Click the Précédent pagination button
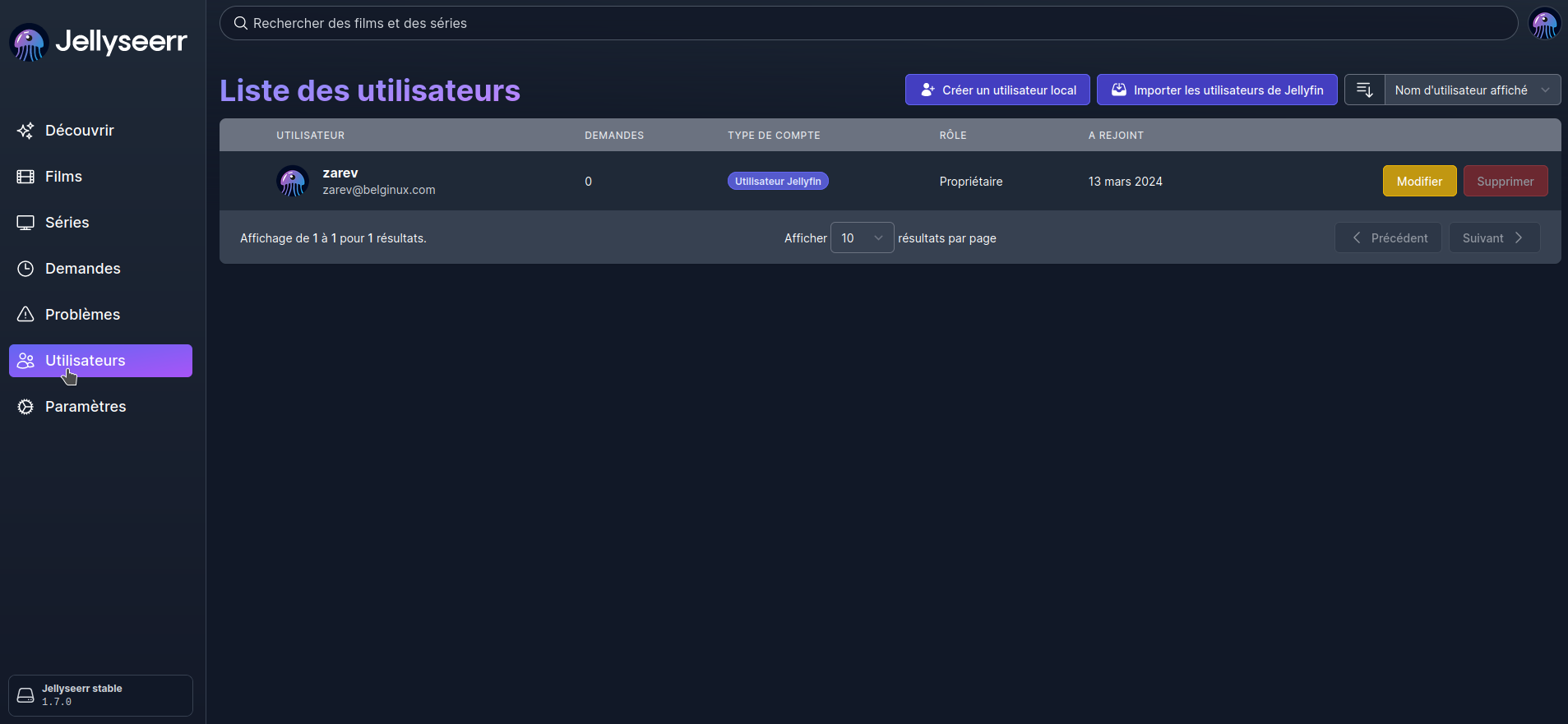The width and height of the screenshot is (1568, 724). [x=1388, y=237]
